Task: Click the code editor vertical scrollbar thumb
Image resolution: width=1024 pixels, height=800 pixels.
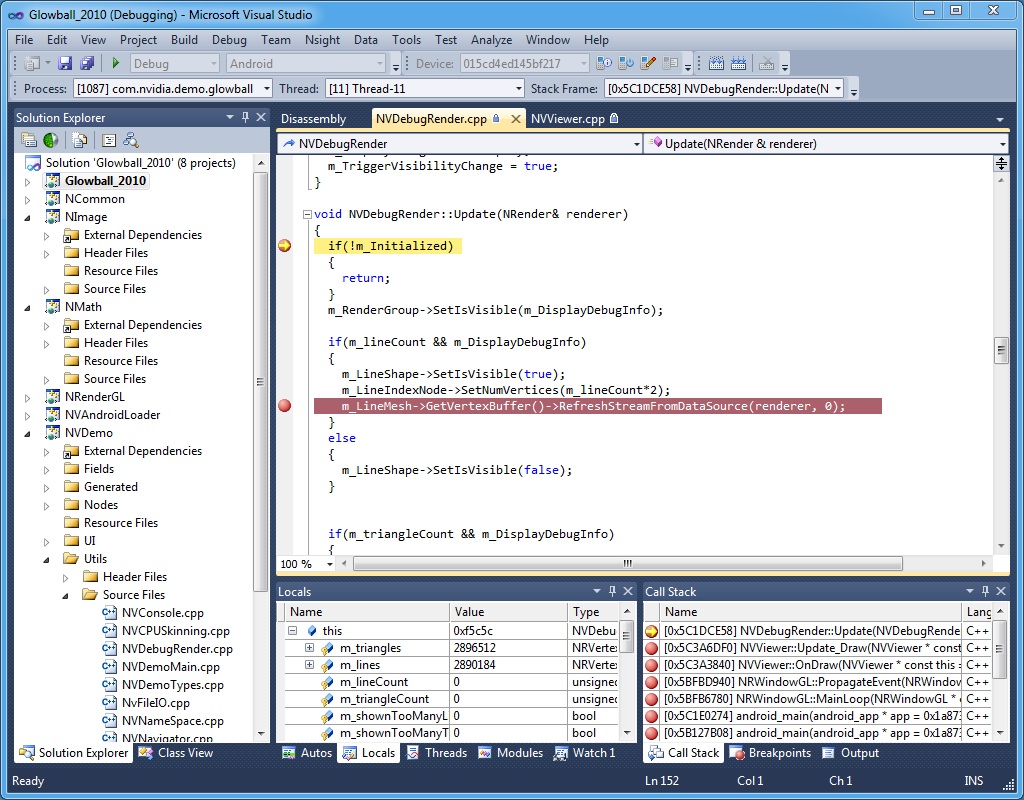Action: point(1000,350)
